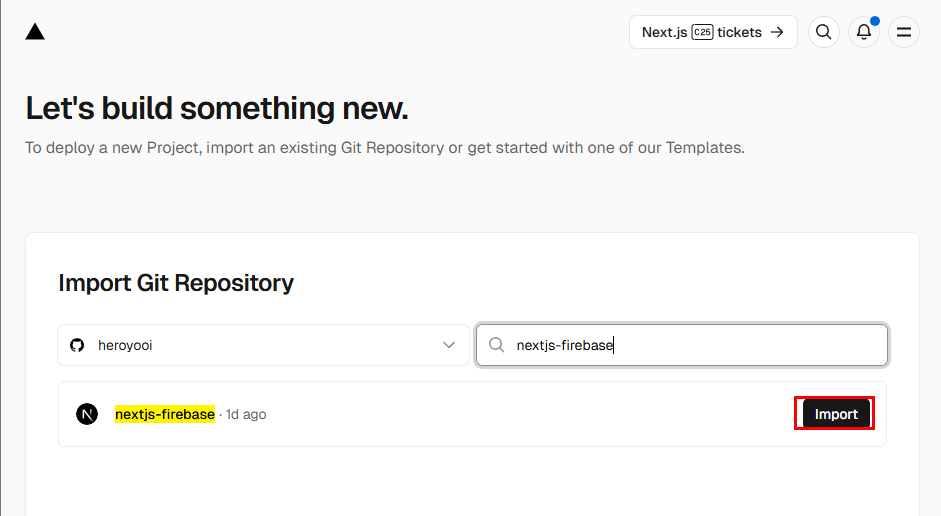Screen dimensions: 941x516
Task: Click the Next.js tickets button
Action: point(712,32)
